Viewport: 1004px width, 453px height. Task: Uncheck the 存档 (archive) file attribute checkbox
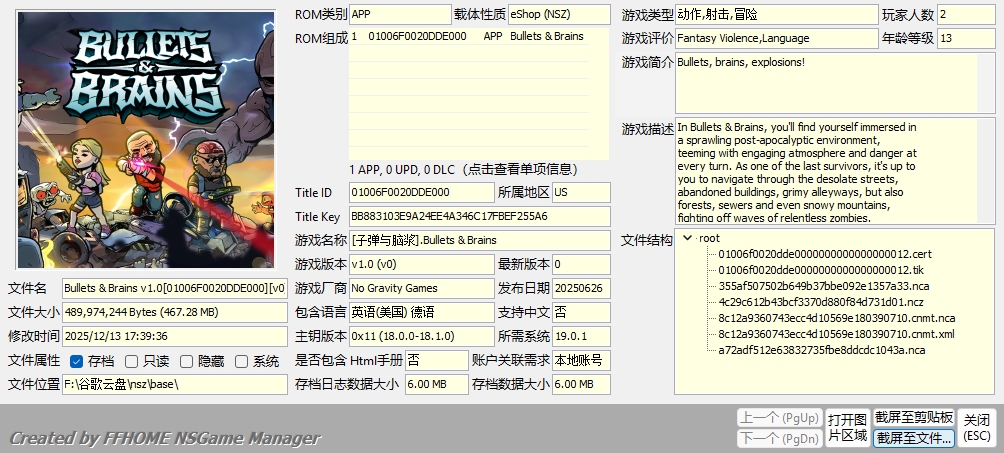point(77,361)
